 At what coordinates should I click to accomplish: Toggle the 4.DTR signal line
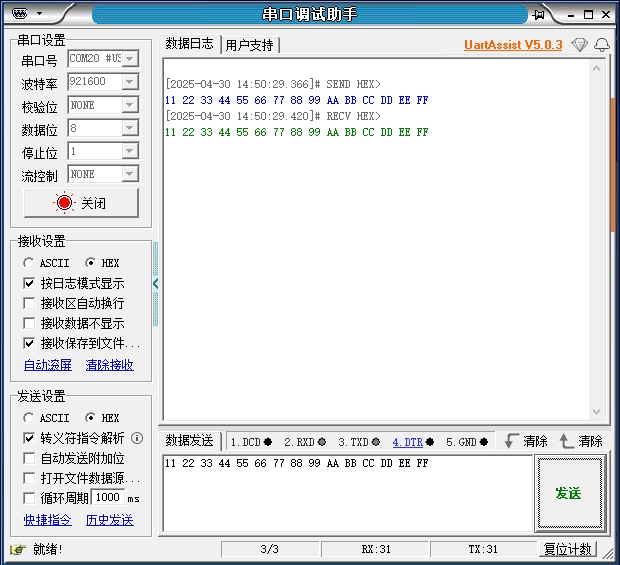pyautogui.click(x=413, y=442)
